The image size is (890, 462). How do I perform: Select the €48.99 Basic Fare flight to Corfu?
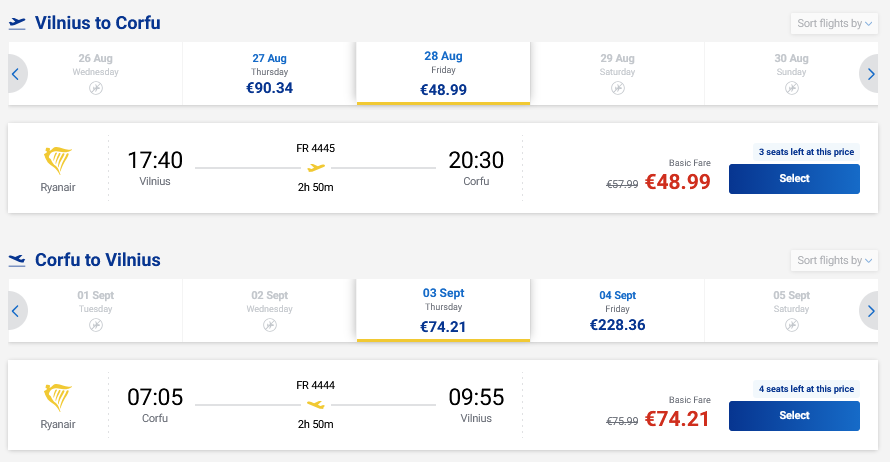pos(794,179)
